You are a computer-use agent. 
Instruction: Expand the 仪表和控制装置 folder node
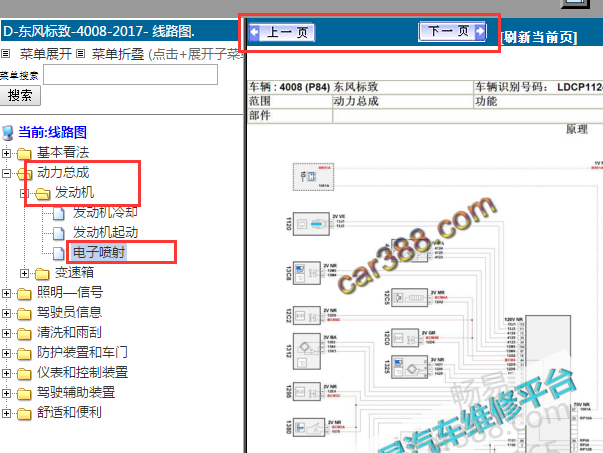point(6,373)
